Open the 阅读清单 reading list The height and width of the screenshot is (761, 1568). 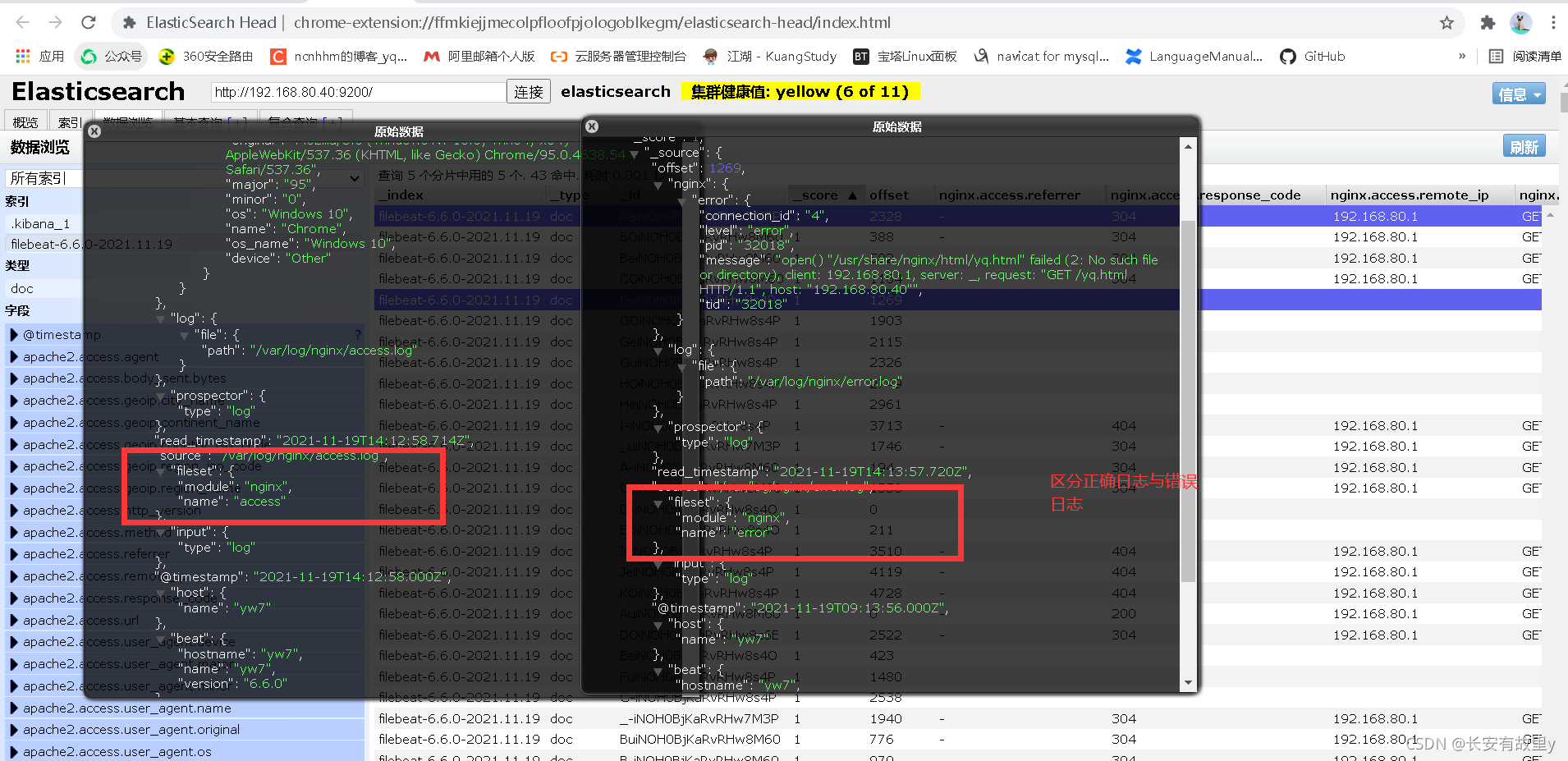pyautogui.click(x=1525, y=56)
